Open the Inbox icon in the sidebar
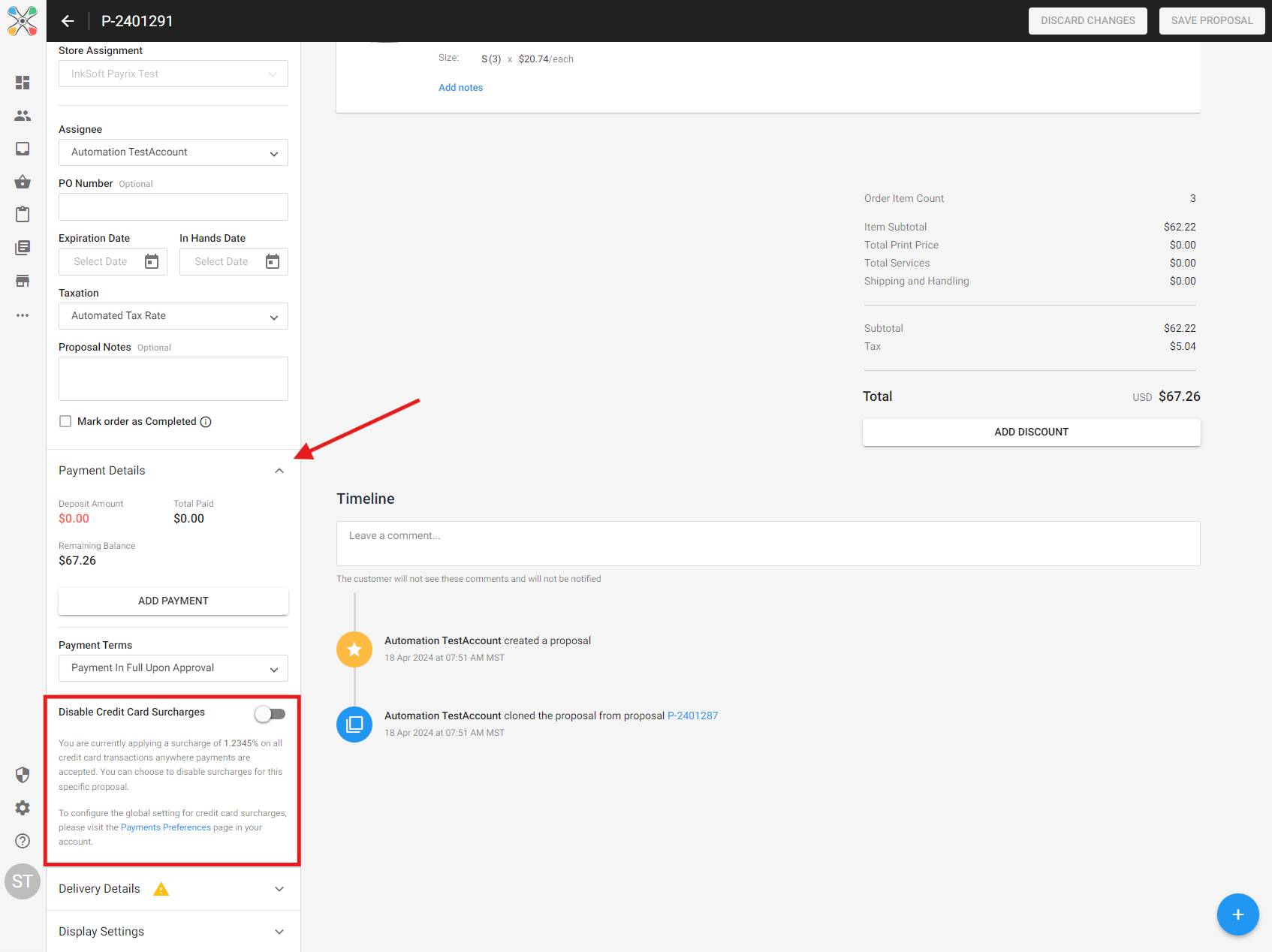 coord(23,149)
